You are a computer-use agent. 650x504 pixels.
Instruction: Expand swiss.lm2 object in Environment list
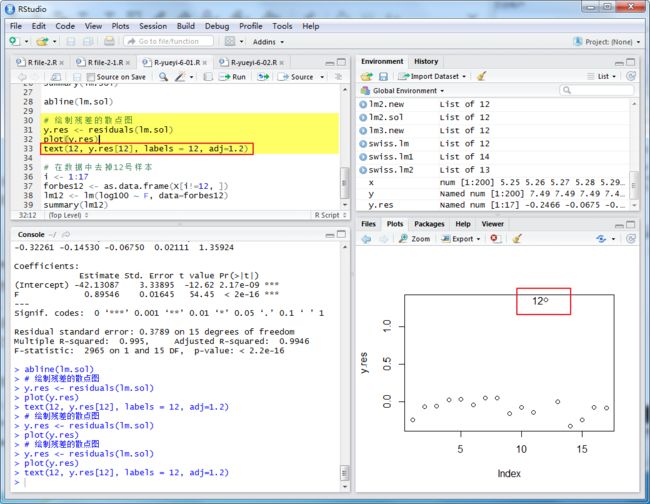coord(363,170)
